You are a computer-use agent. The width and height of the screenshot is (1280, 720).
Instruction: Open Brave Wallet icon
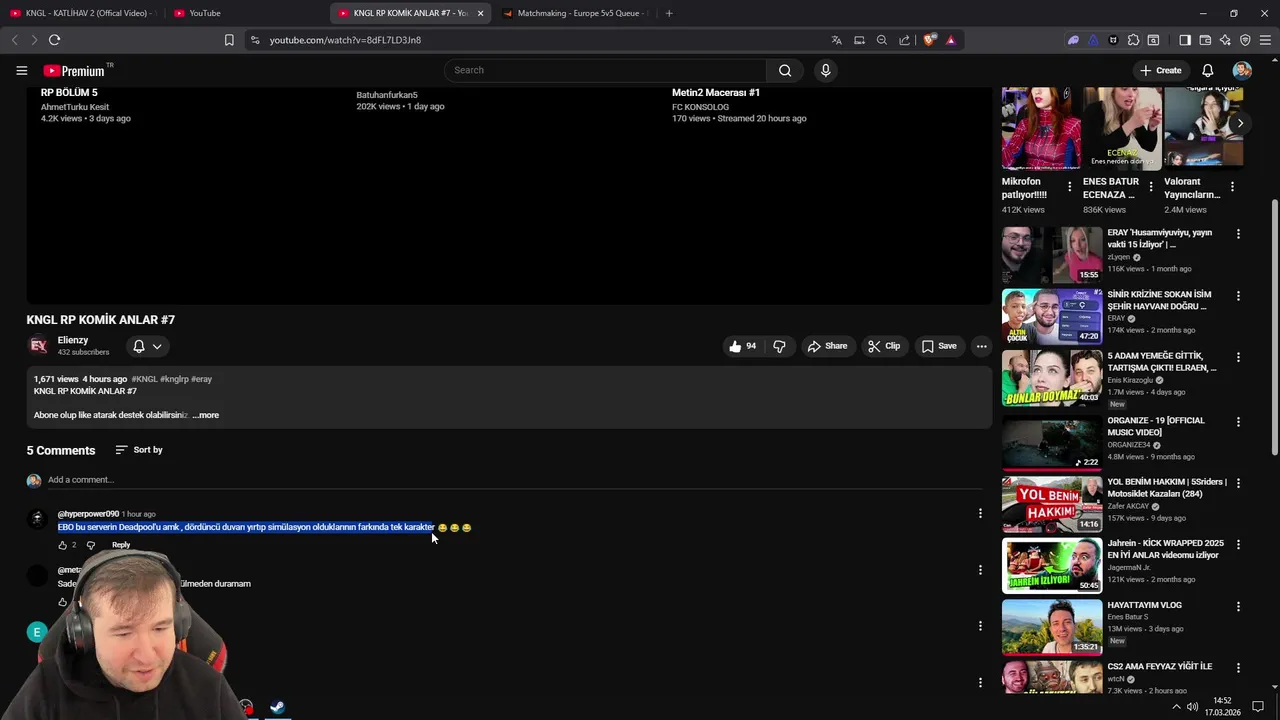[1205, 40]
